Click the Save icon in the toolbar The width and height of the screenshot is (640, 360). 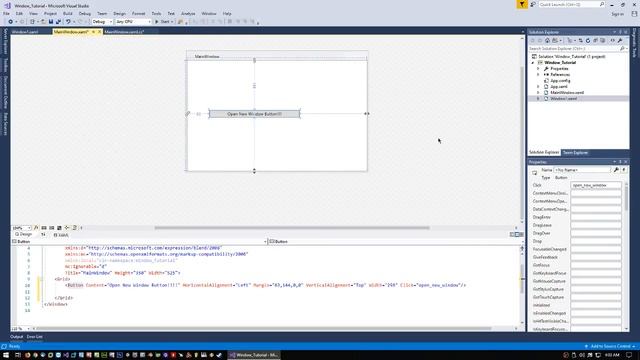(51, 22)
